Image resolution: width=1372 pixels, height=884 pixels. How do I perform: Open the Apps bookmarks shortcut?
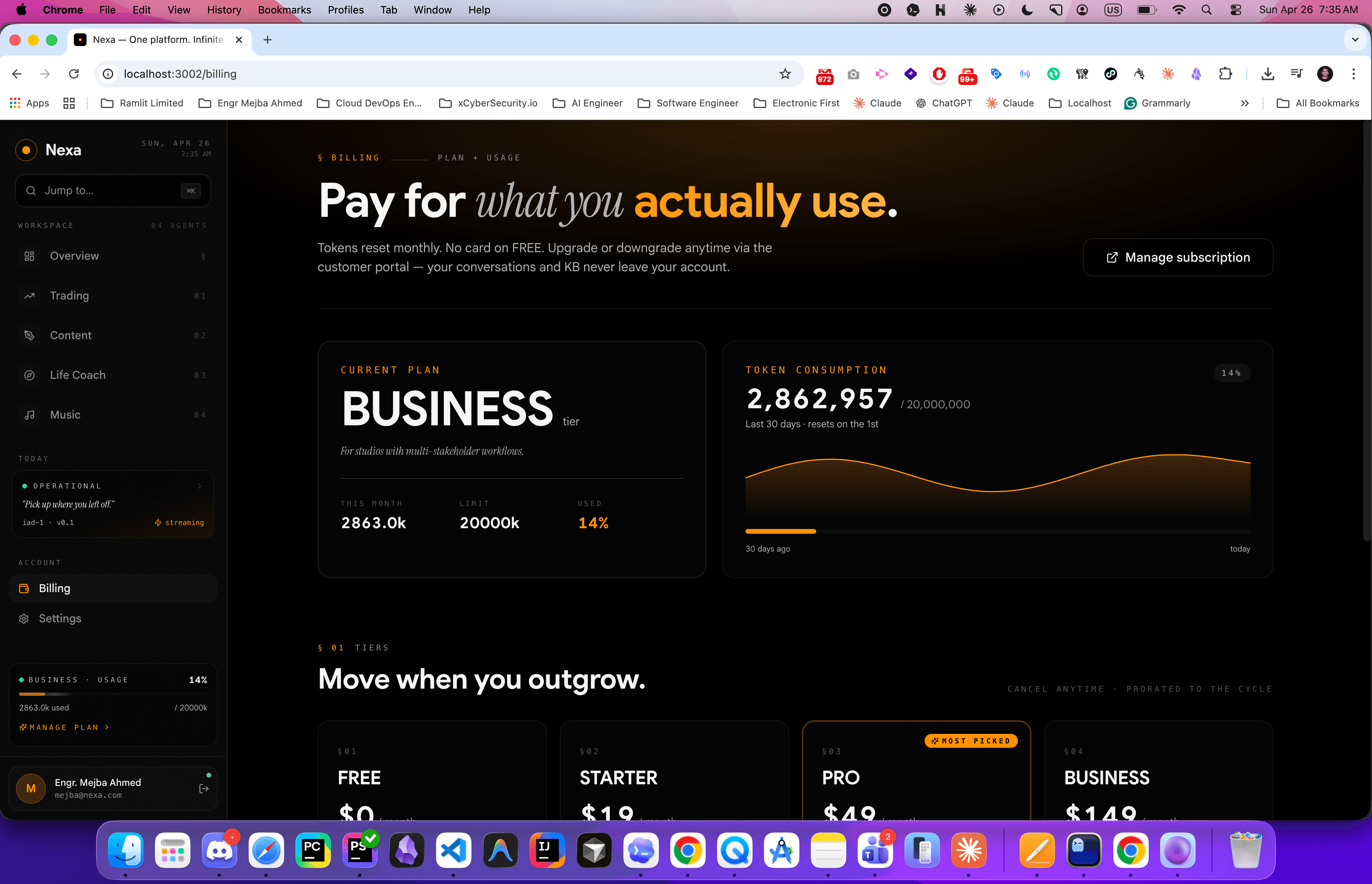point(30,103)
